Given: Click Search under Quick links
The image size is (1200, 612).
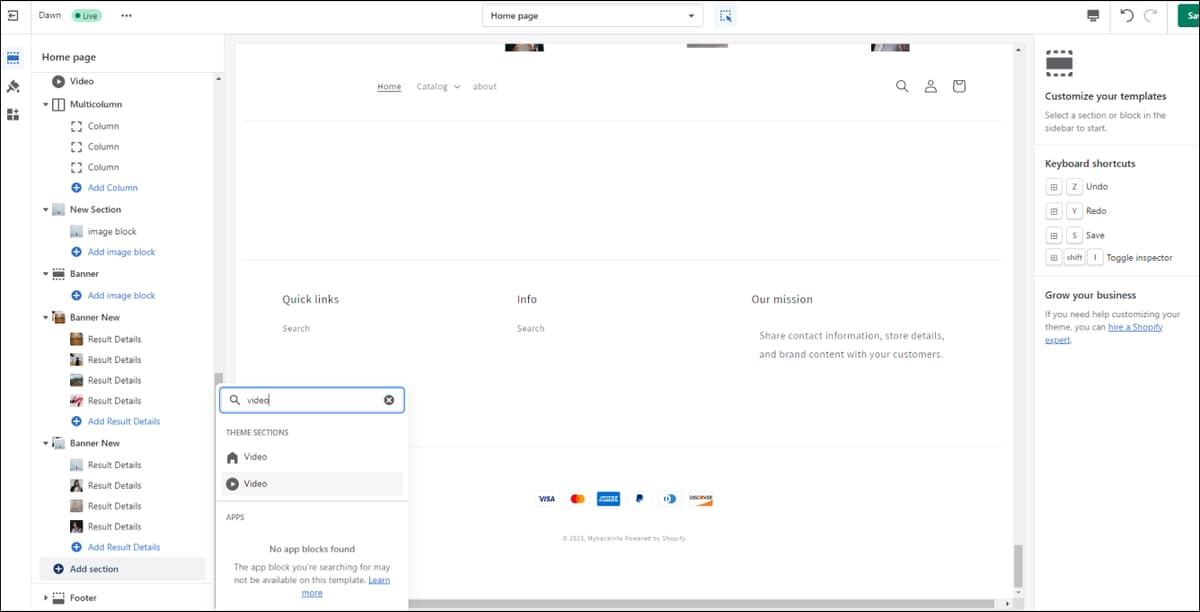Looking at the screenshot, I should tap(296, 329).
